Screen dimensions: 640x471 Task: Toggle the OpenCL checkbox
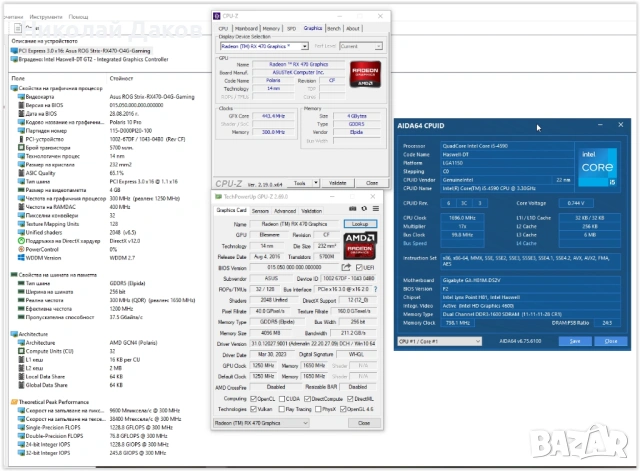click(x=253, y=399)
